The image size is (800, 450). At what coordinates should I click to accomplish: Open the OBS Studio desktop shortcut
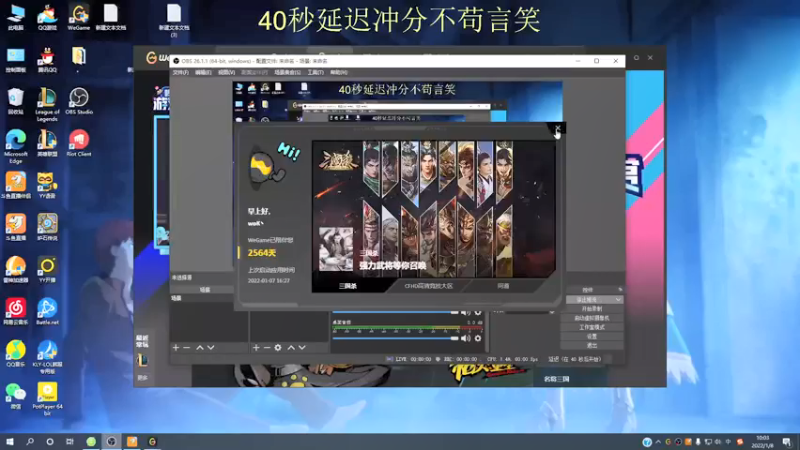(79, 101)
